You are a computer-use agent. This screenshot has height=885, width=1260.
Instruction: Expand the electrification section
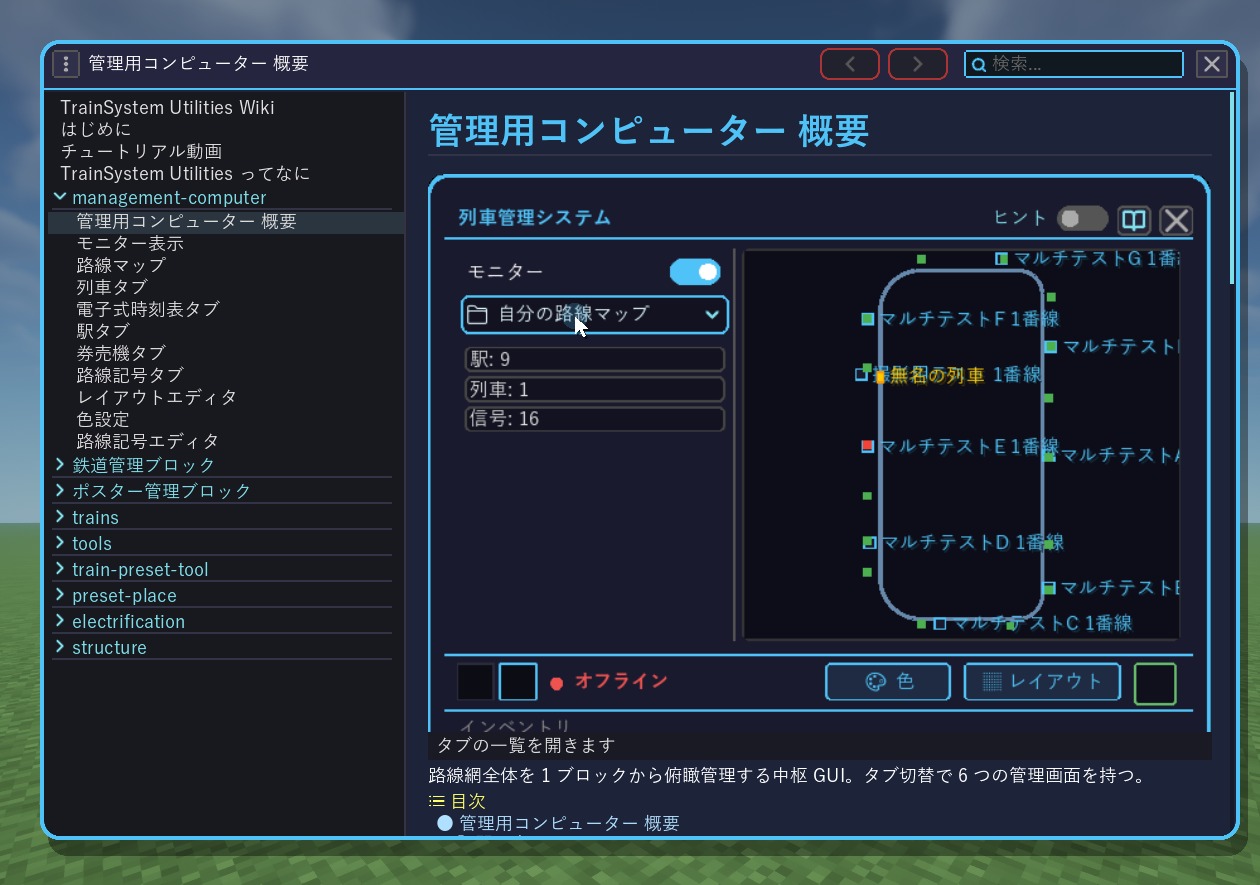click(x=61, y=621)
